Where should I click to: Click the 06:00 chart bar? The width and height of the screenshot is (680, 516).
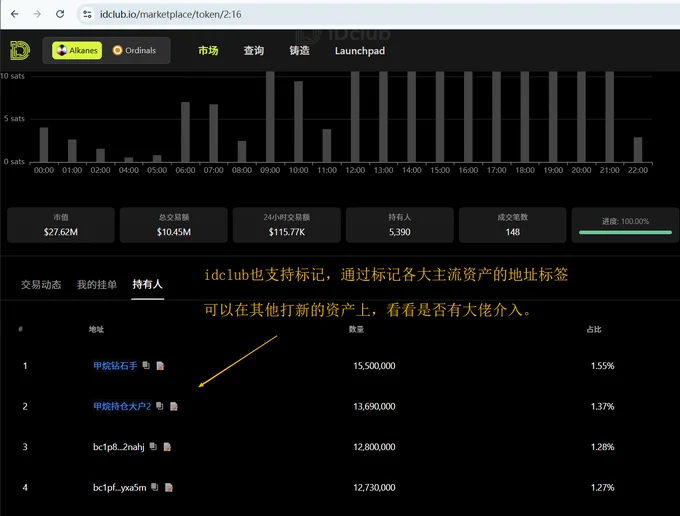(x=185, y=132)
